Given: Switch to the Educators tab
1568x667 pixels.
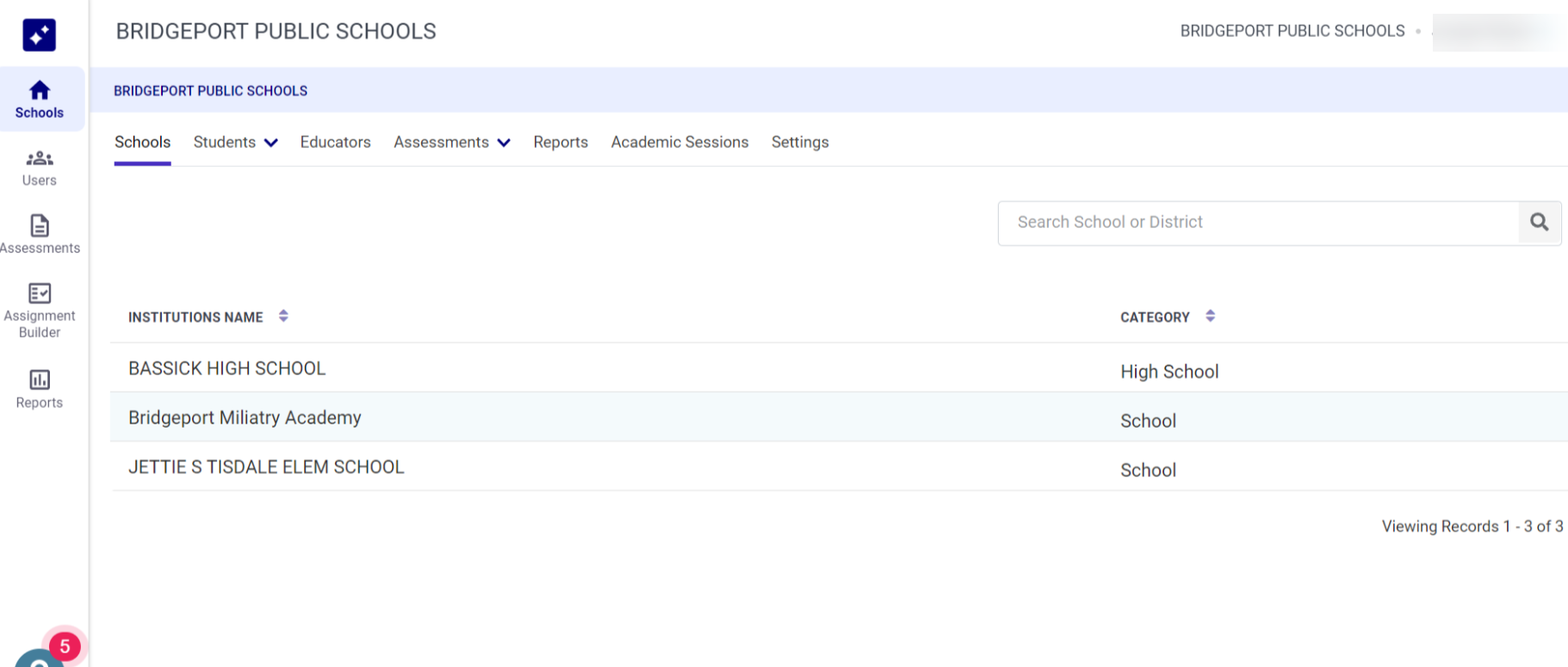Looking at the screenshot, I should [335, 143].
